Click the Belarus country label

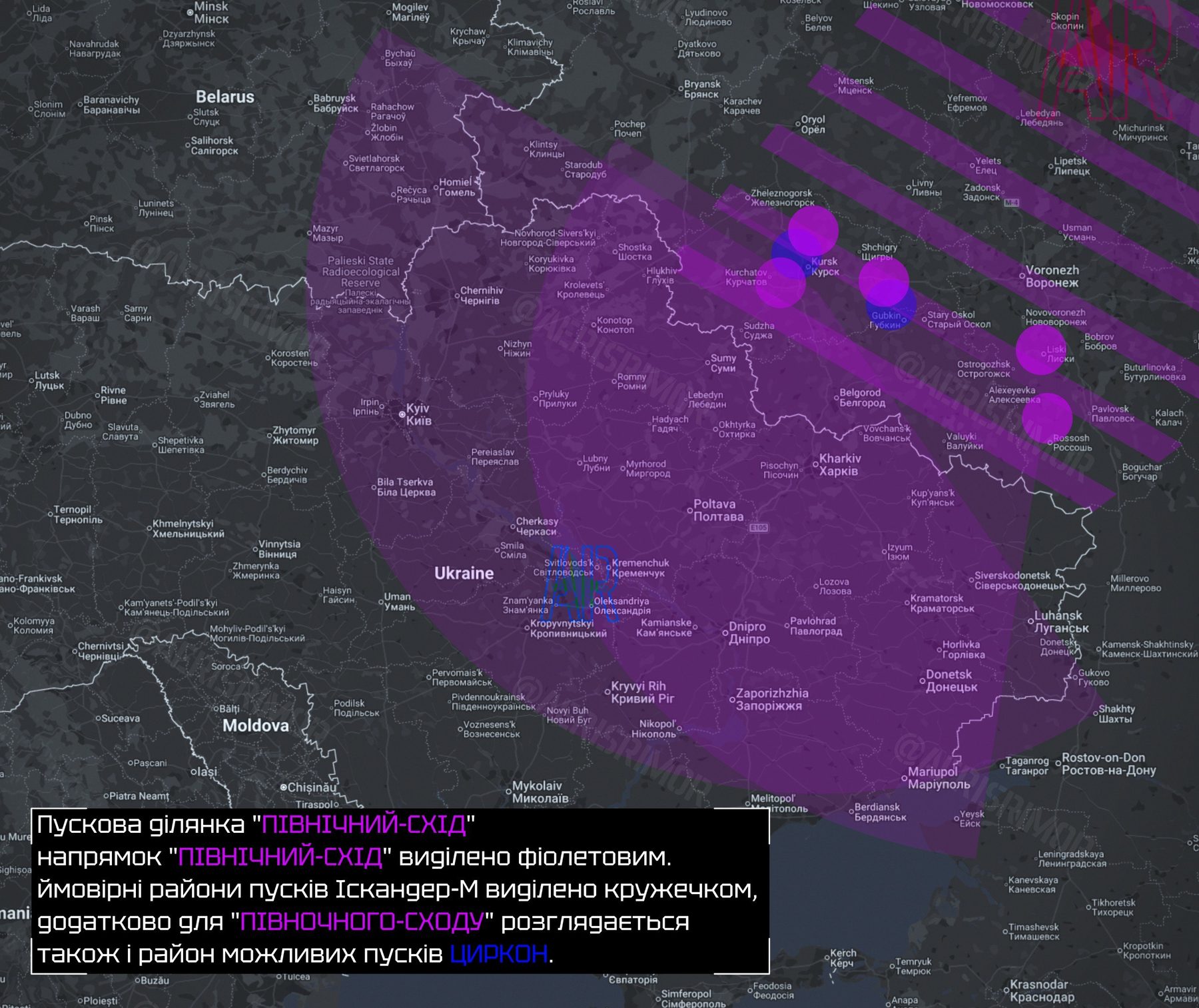tap(225, 97)
